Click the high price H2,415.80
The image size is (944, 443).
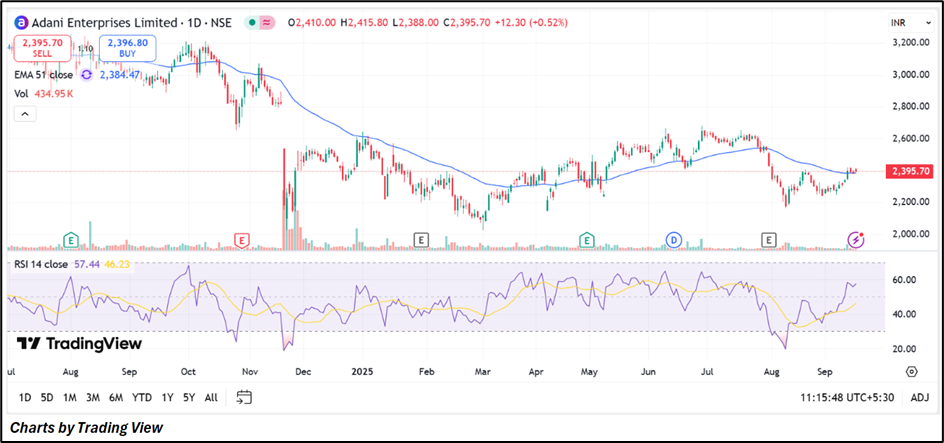coord(364,23)
